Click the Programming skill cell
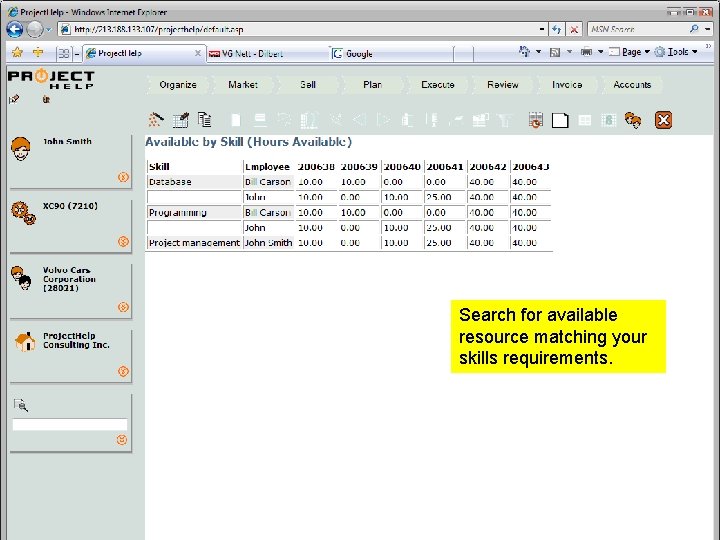720x540 pixels. [x=194, y=213]
